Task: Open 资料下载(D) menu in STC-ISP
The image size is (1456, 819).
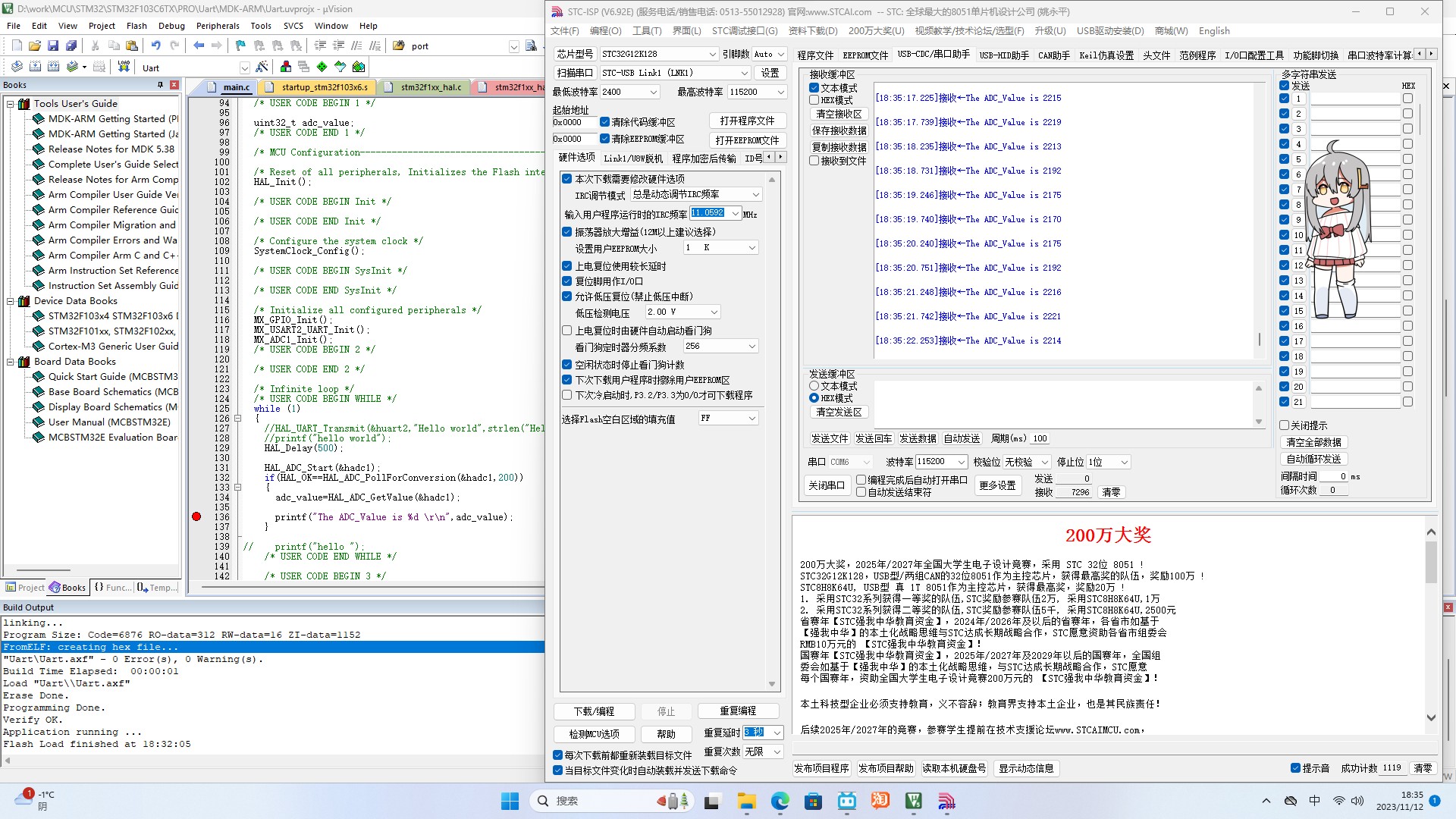Action: 813,31
